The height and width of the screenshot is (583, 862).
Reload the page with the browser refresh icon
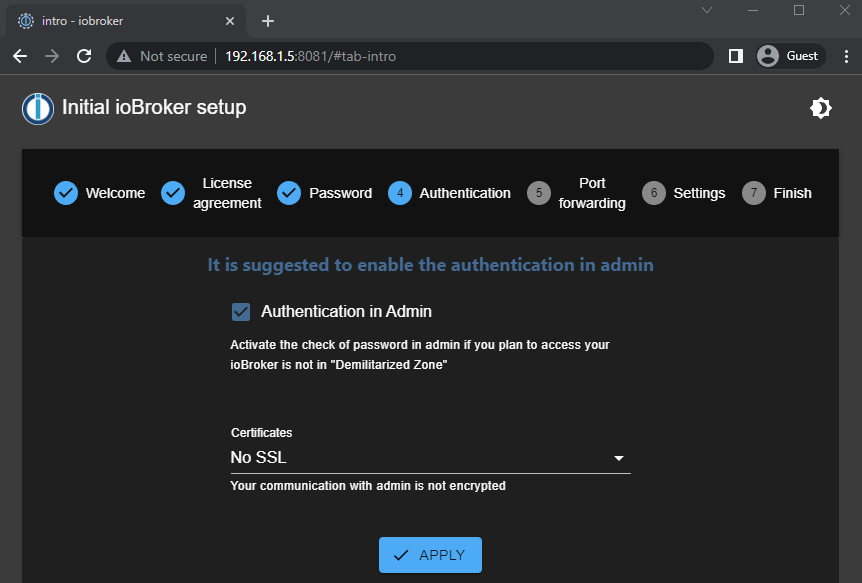pyautogui.click(x=84, y=56)
